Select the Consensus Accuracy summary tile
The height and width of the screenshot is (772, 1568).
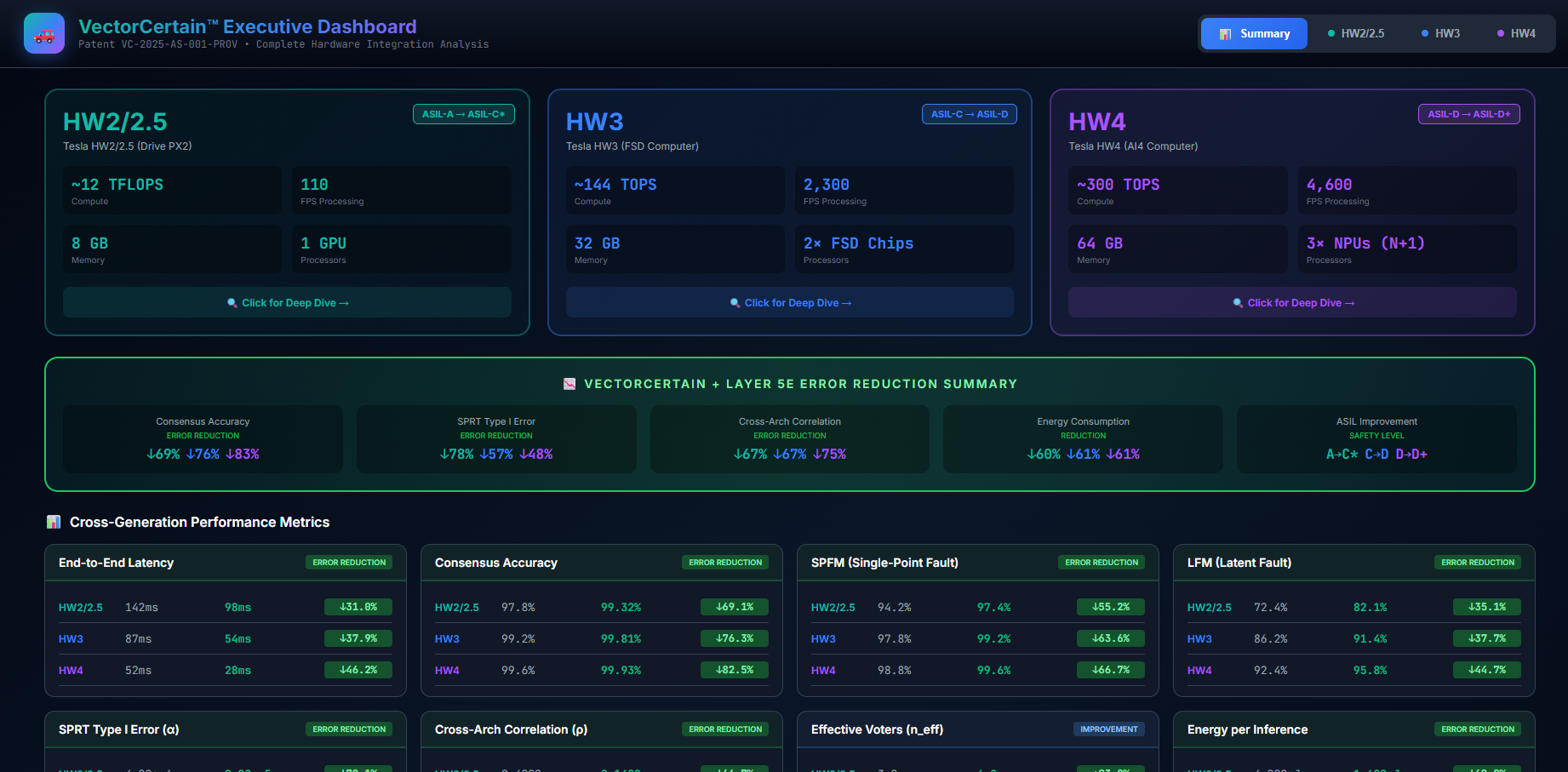(203, 439)
